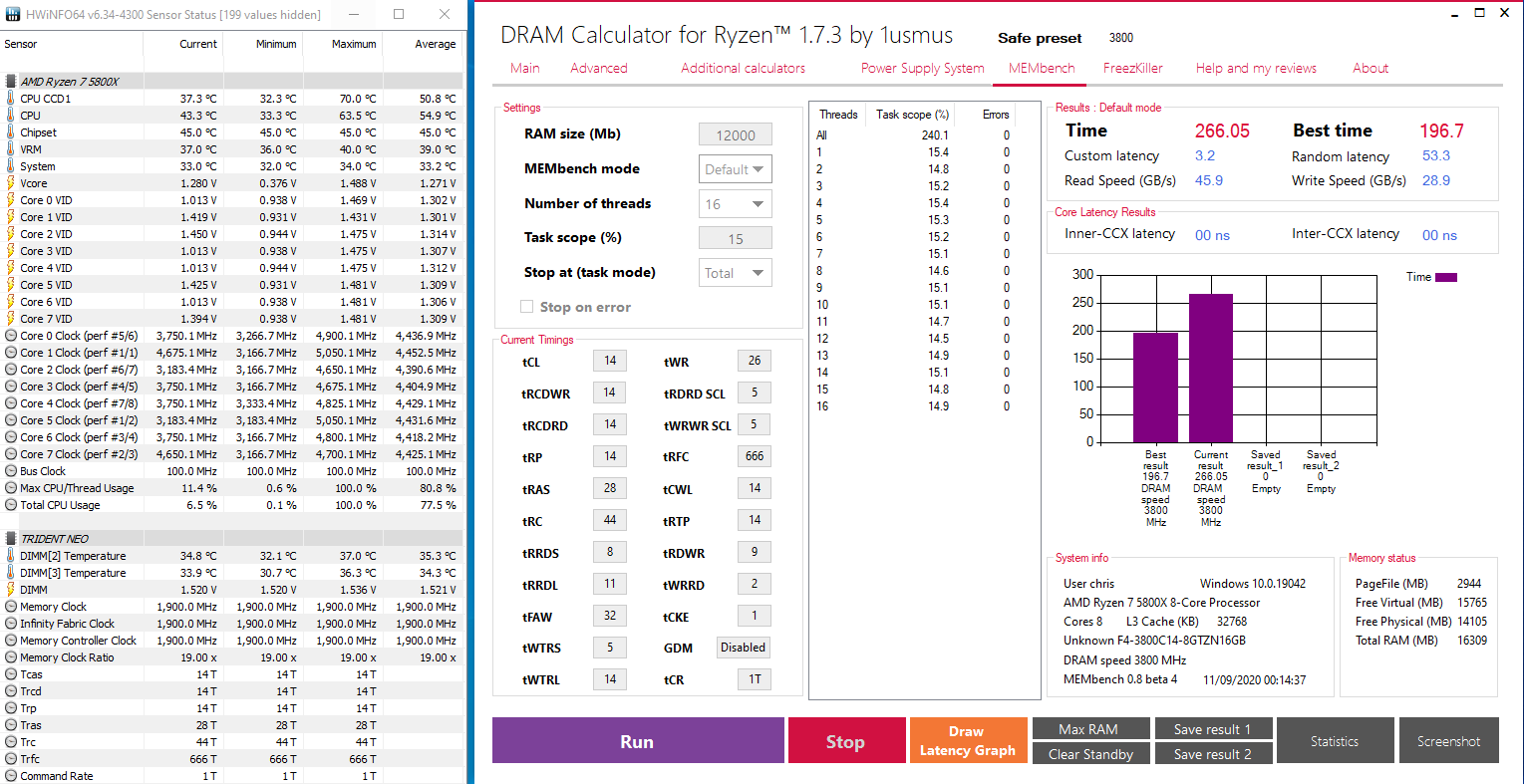Image resolution: width=1524 pixels, height=784 pixels.
Task: Click the icon beside Trfc row
Action: (11, 759)
